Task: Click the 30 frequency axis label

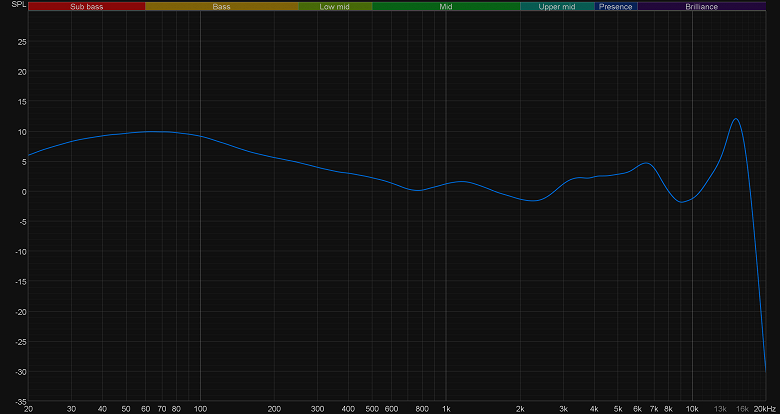Action: (72, 409)
